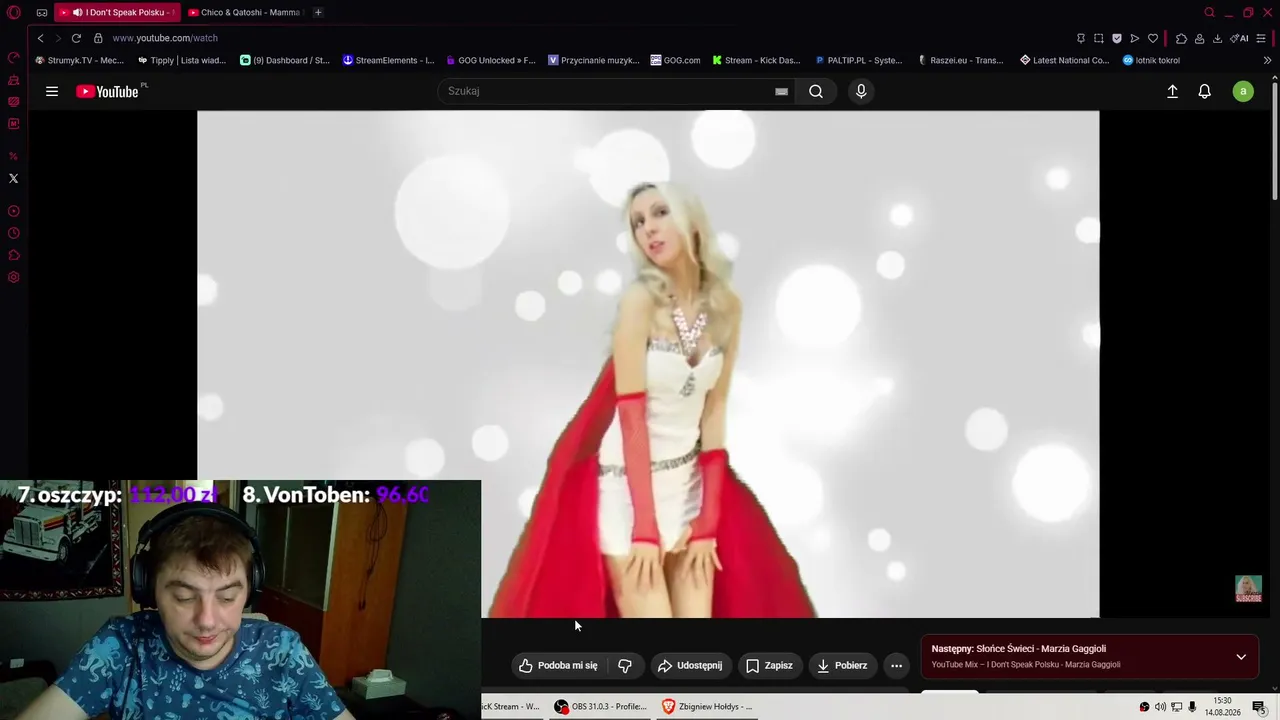
Task: Expand the Następny playlist panel chevron
Action: (1241, 657)
